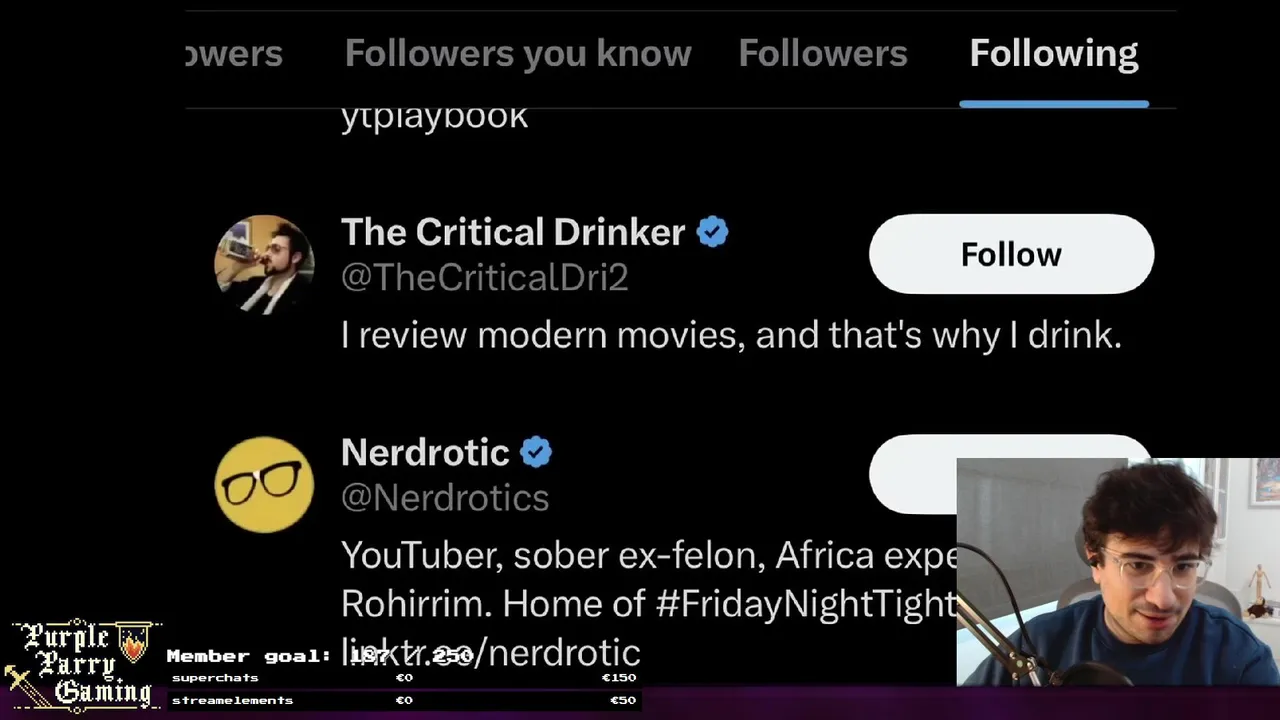Click The Critical Drinker's verified badge
Viewport: 1280px width, 720px height.
click(712, 232)
